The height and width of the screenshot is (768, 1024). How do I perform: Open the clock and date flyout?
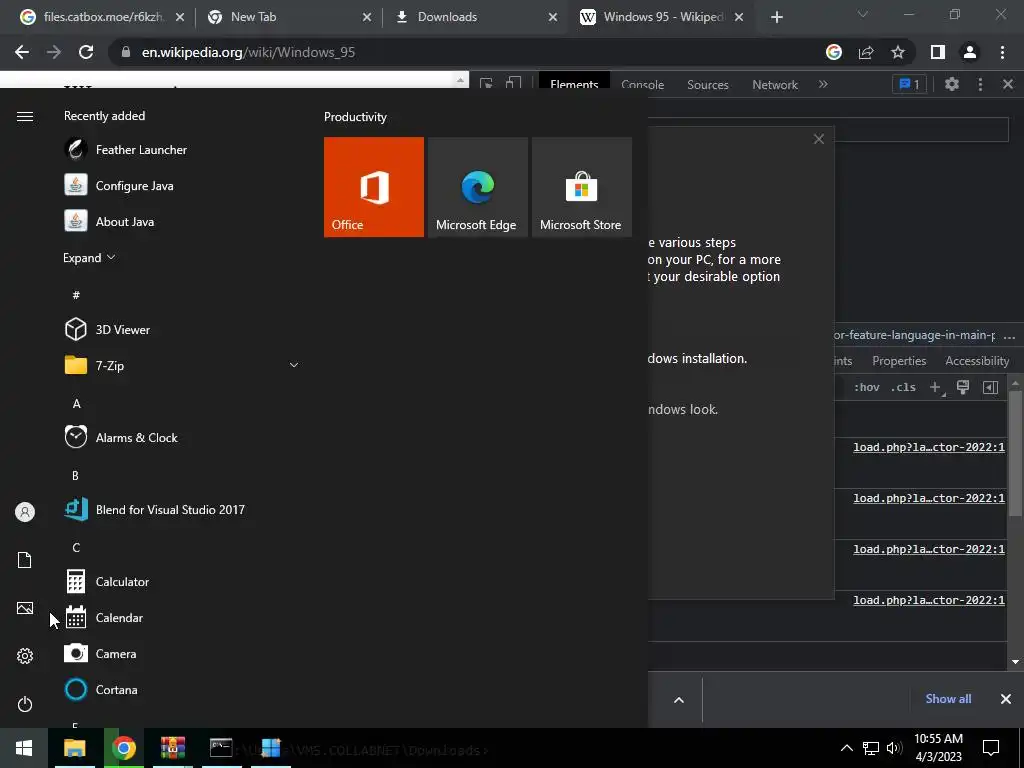[938, 748]
